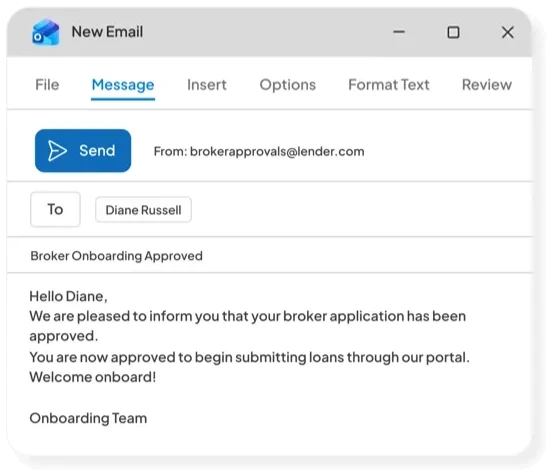This screenshot has height=476, width=553.
Task: Open the File tab
Action: pyautogui.click(x=47, y=85)
